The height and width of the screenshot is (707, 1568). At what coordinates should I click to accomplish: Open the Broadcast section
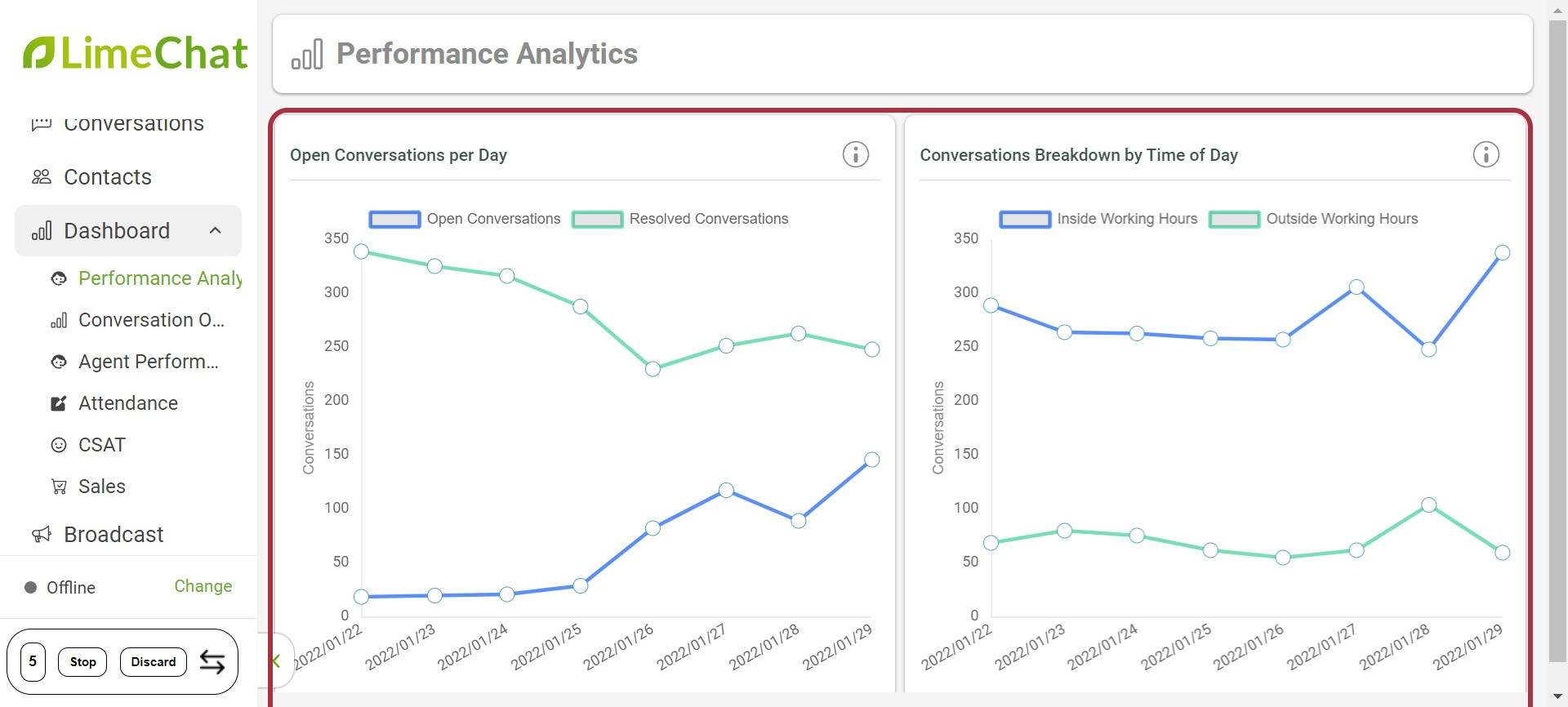(114, 535)
